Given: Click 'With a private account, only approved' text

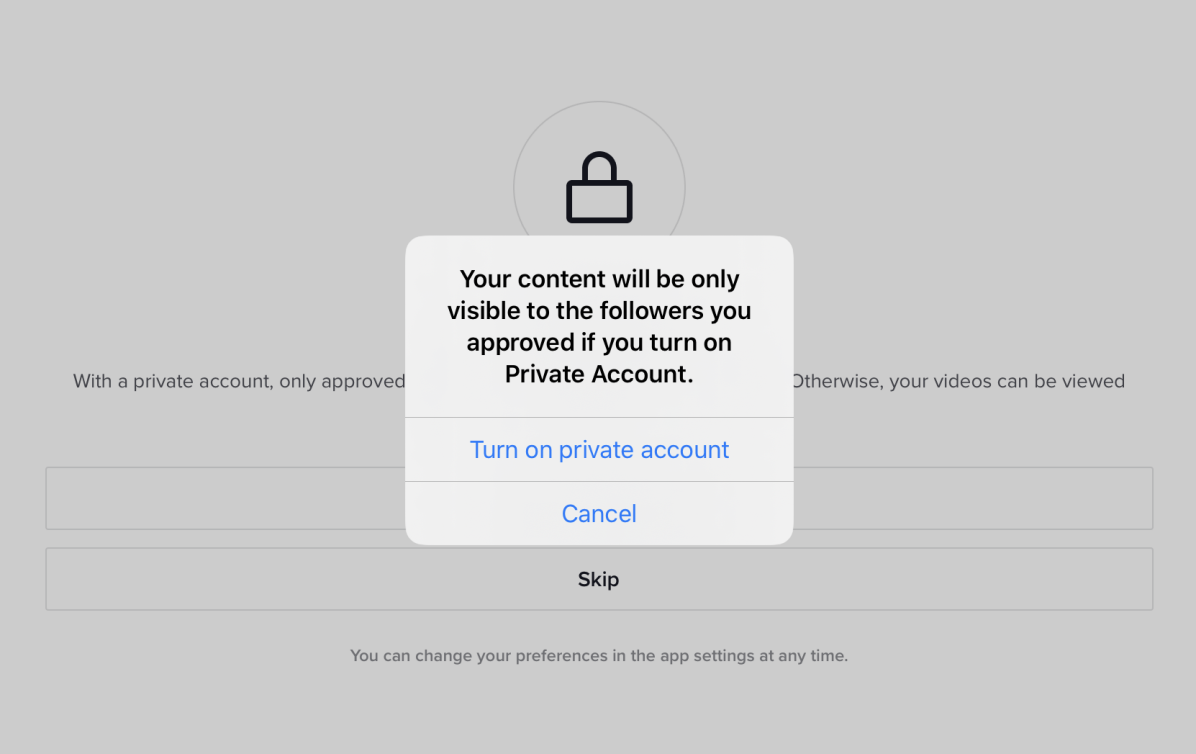Looking at the screenshot, I should 239,381.
